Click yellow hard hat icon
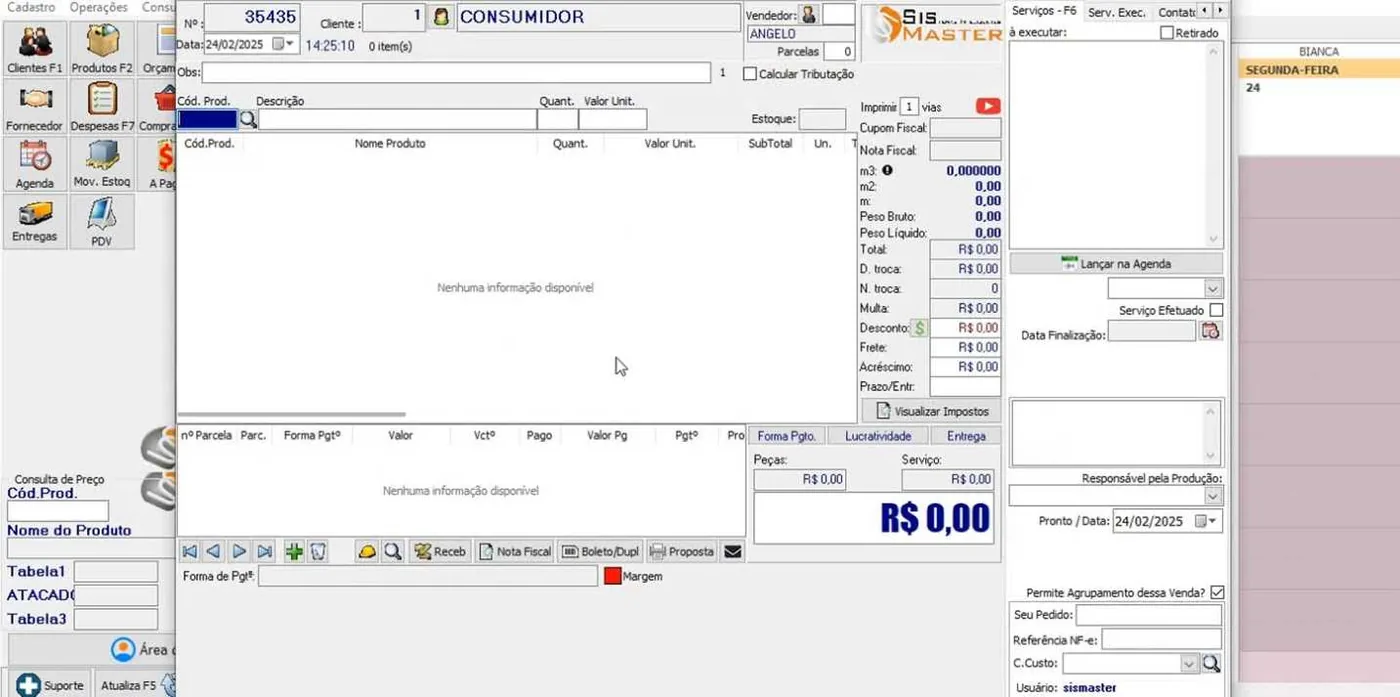Viewport: 1400px width, 697px height. [367, 551]
